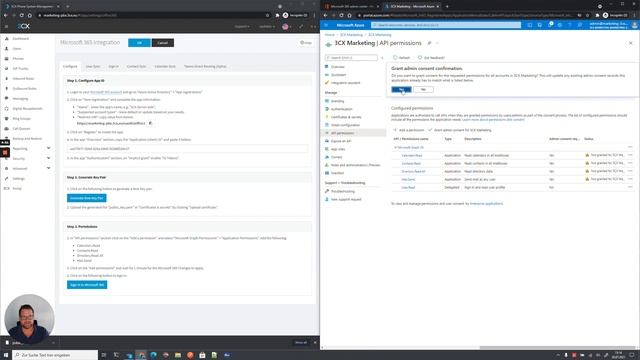Pin 3CX Marketing blade with pin icon
This screenshot has width=640, height=360.
(x=429, y=43)
